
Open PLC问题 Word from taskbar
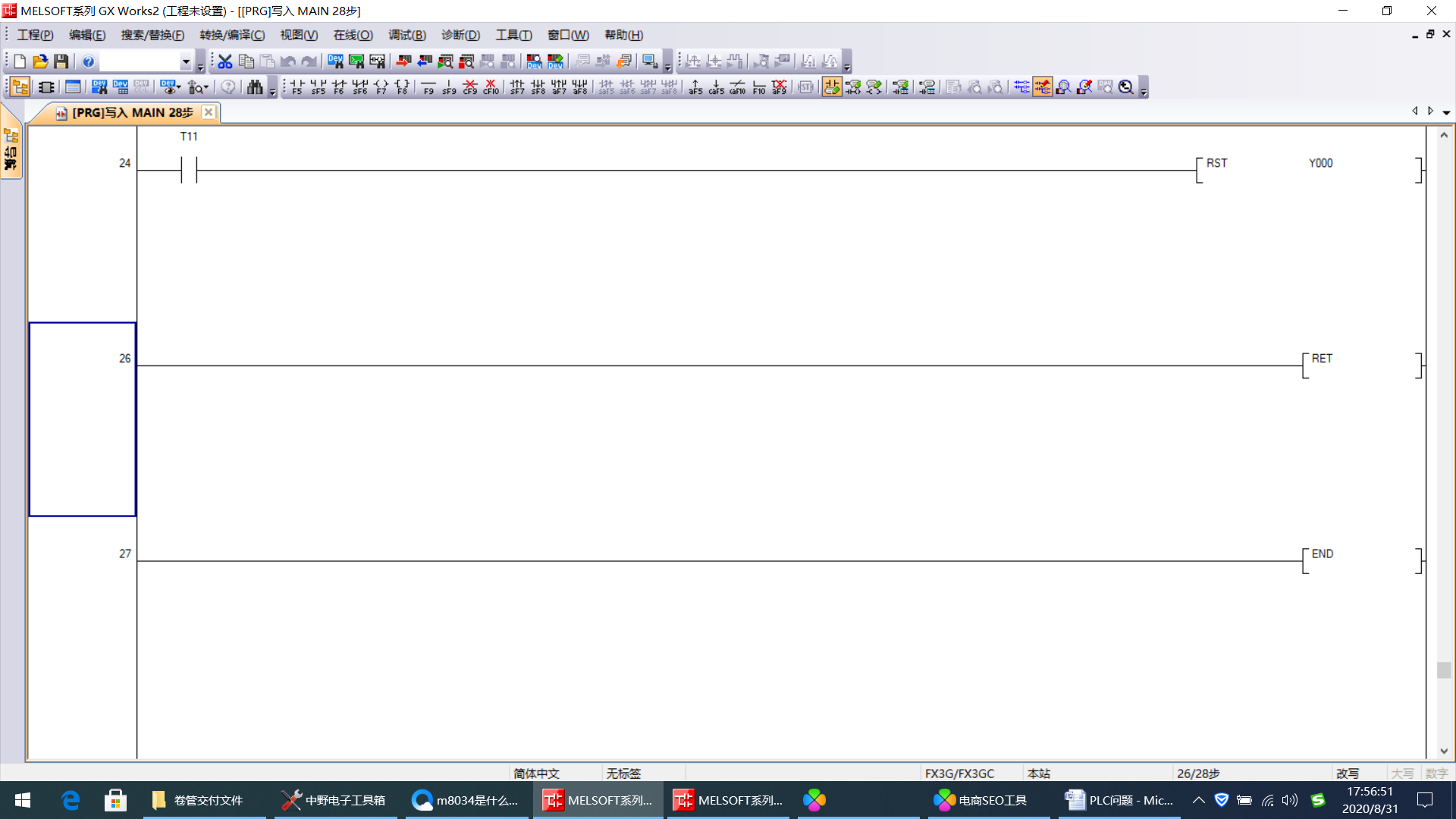[1119, 800]
